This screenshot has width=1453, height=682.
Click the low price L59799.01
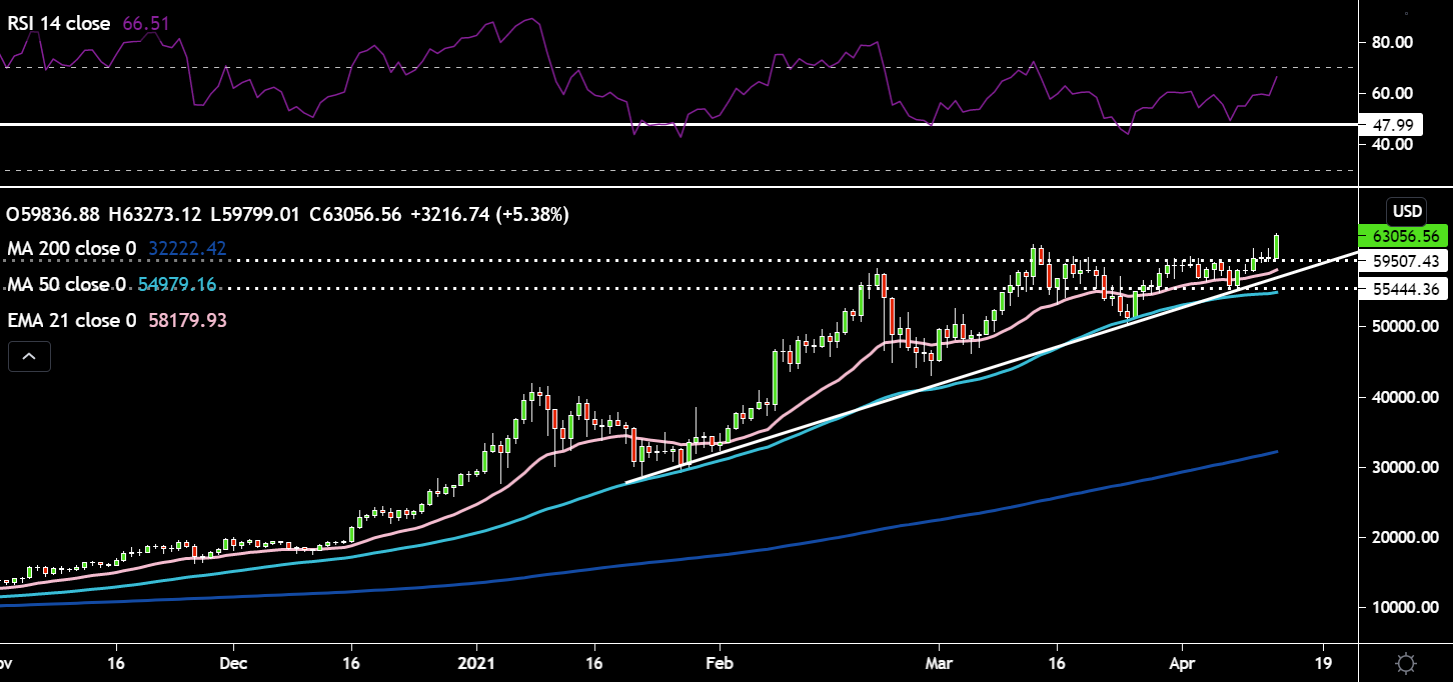point(255,214)
